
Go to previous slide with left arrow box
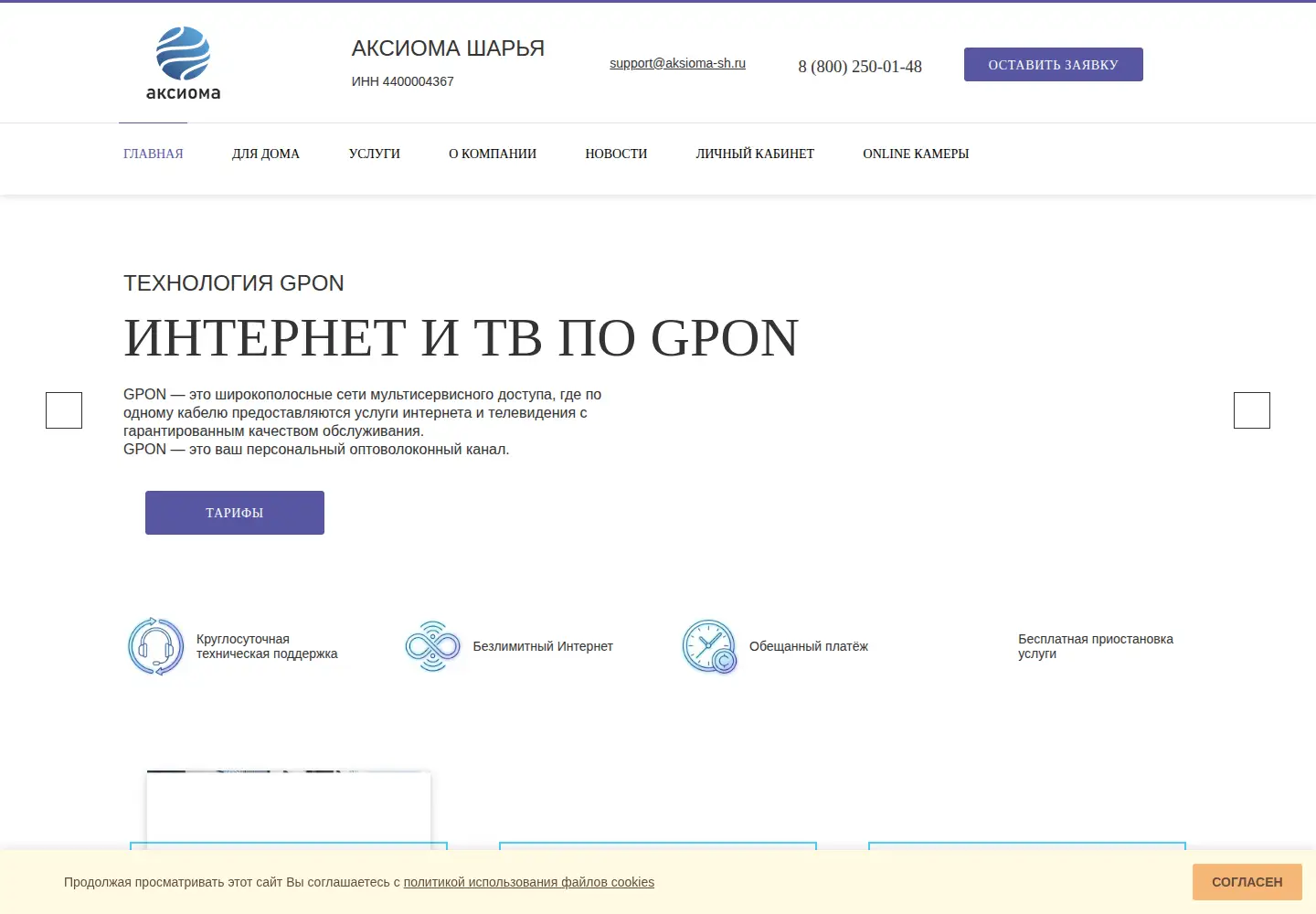click(64, 410)
